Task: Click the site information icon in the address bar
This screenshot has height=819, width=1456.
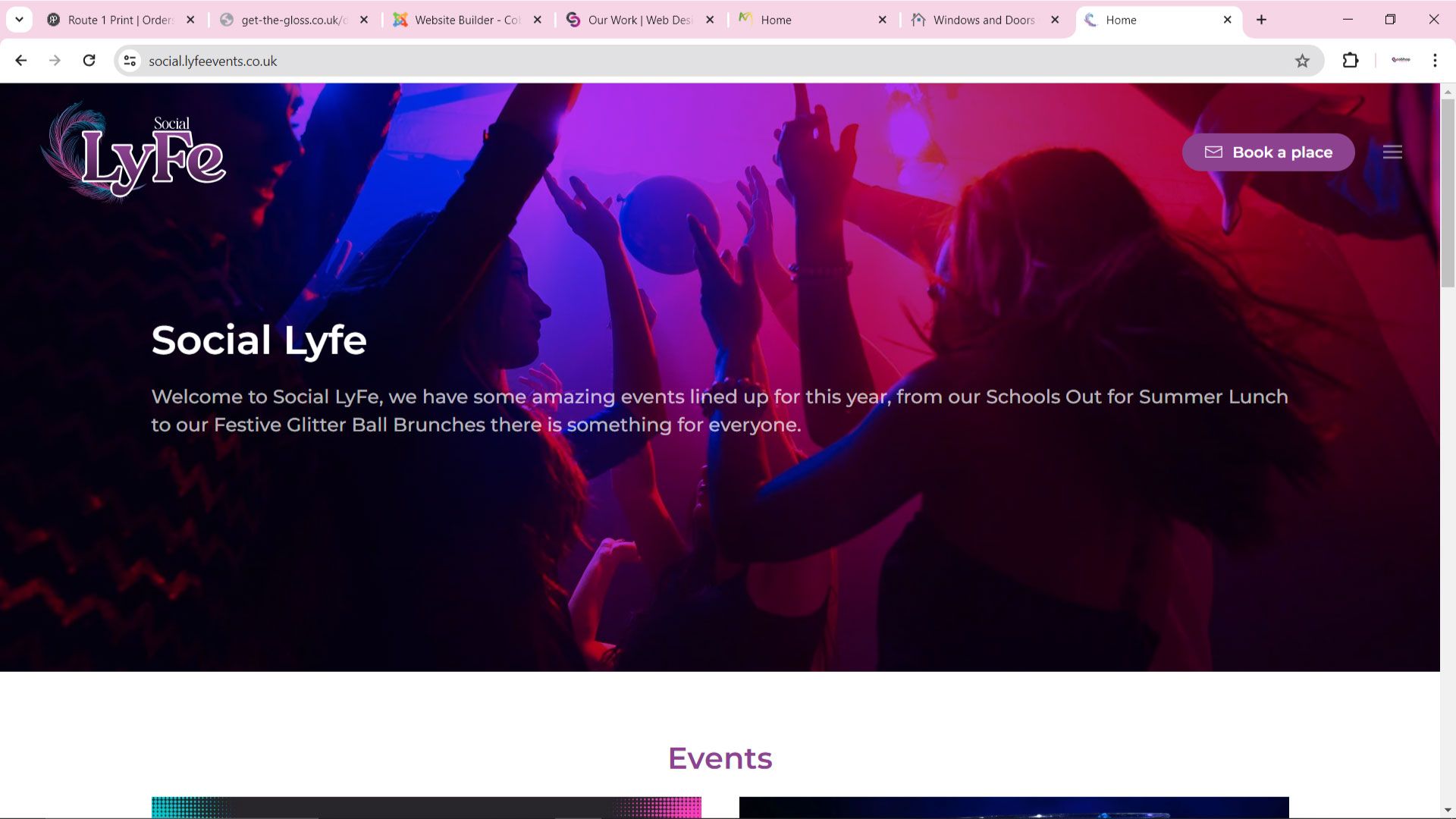Action: point(129,61)
